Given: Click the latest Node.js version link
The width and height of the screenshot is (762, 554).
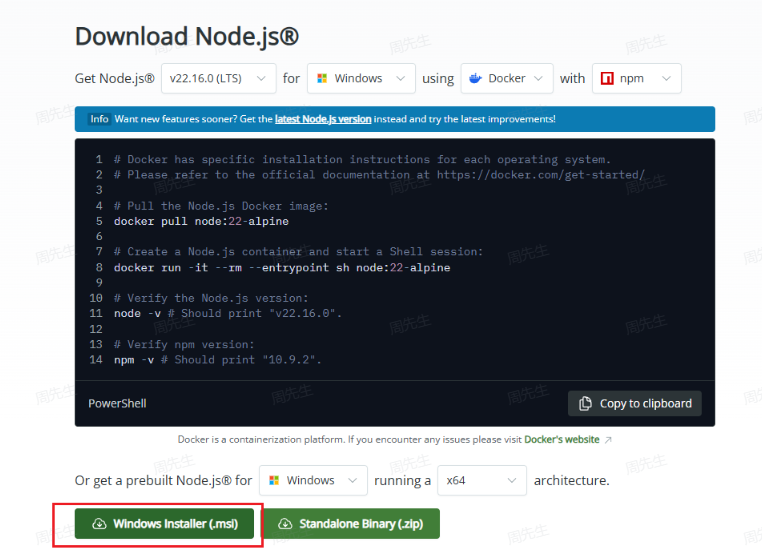Looking at the screenshot, I should pos(323,119).
